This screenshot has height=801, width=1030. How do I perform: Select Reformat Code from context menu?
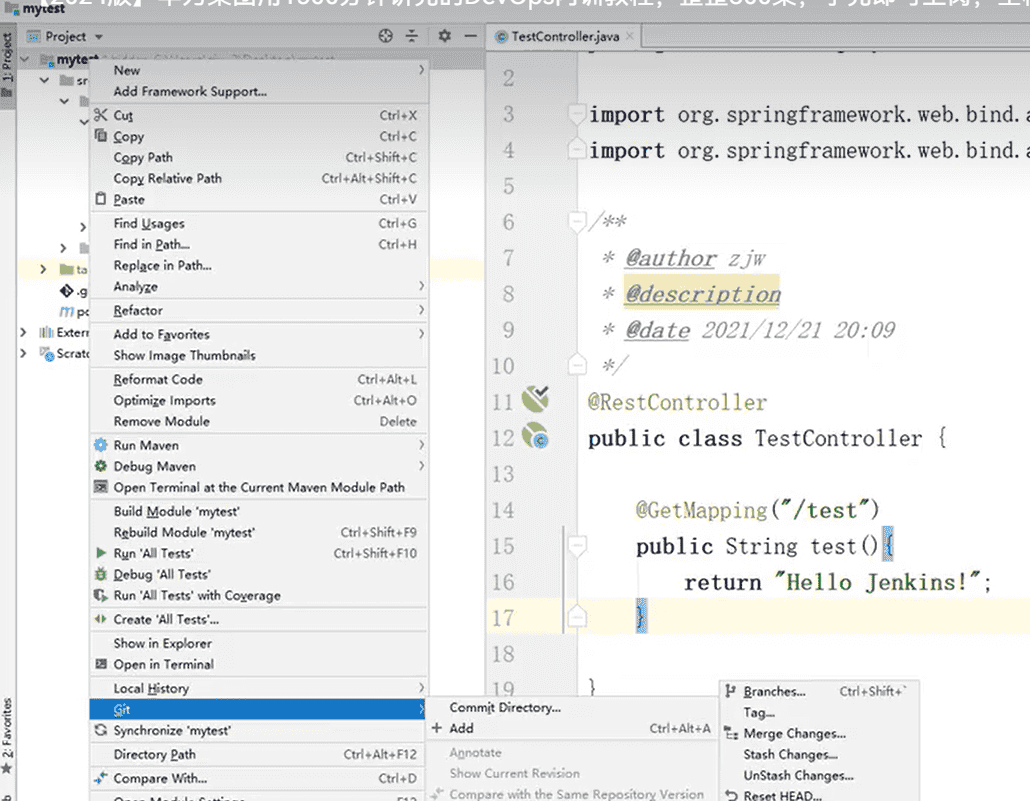[158, 379]
